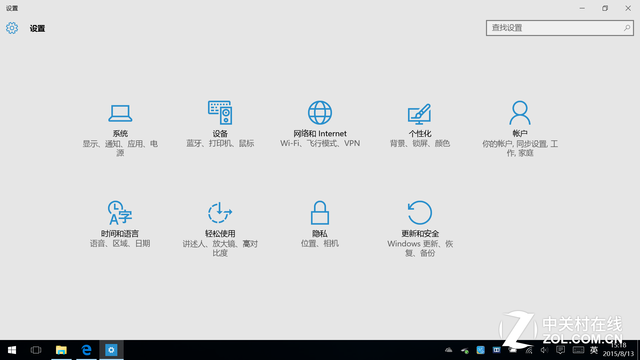Open Task View on the taskbar
This screenshot has width=640, height=360.
coord(36,350)
